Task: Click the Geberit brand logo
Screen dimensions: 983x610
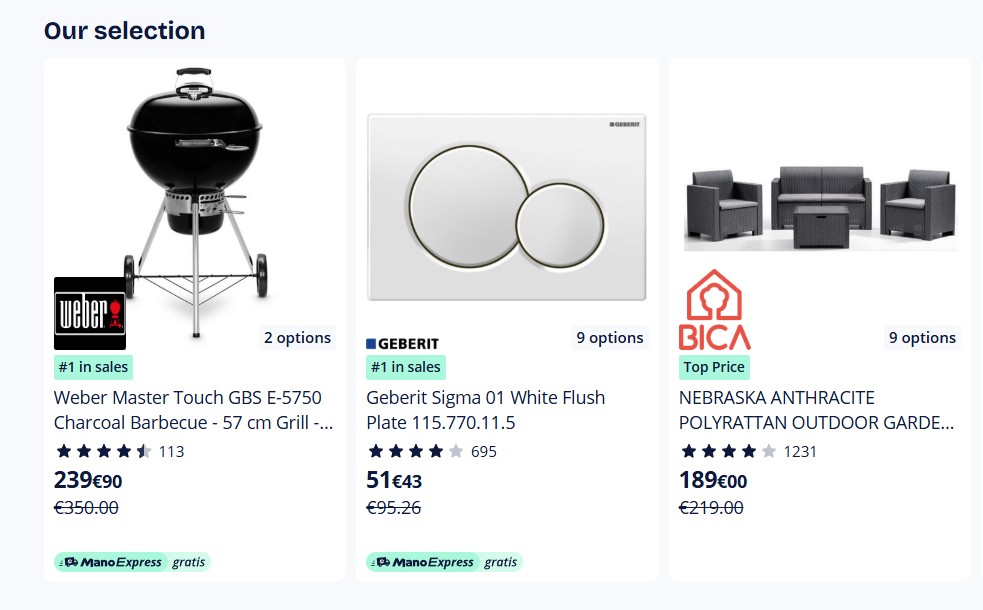Action: click(403, 343)
